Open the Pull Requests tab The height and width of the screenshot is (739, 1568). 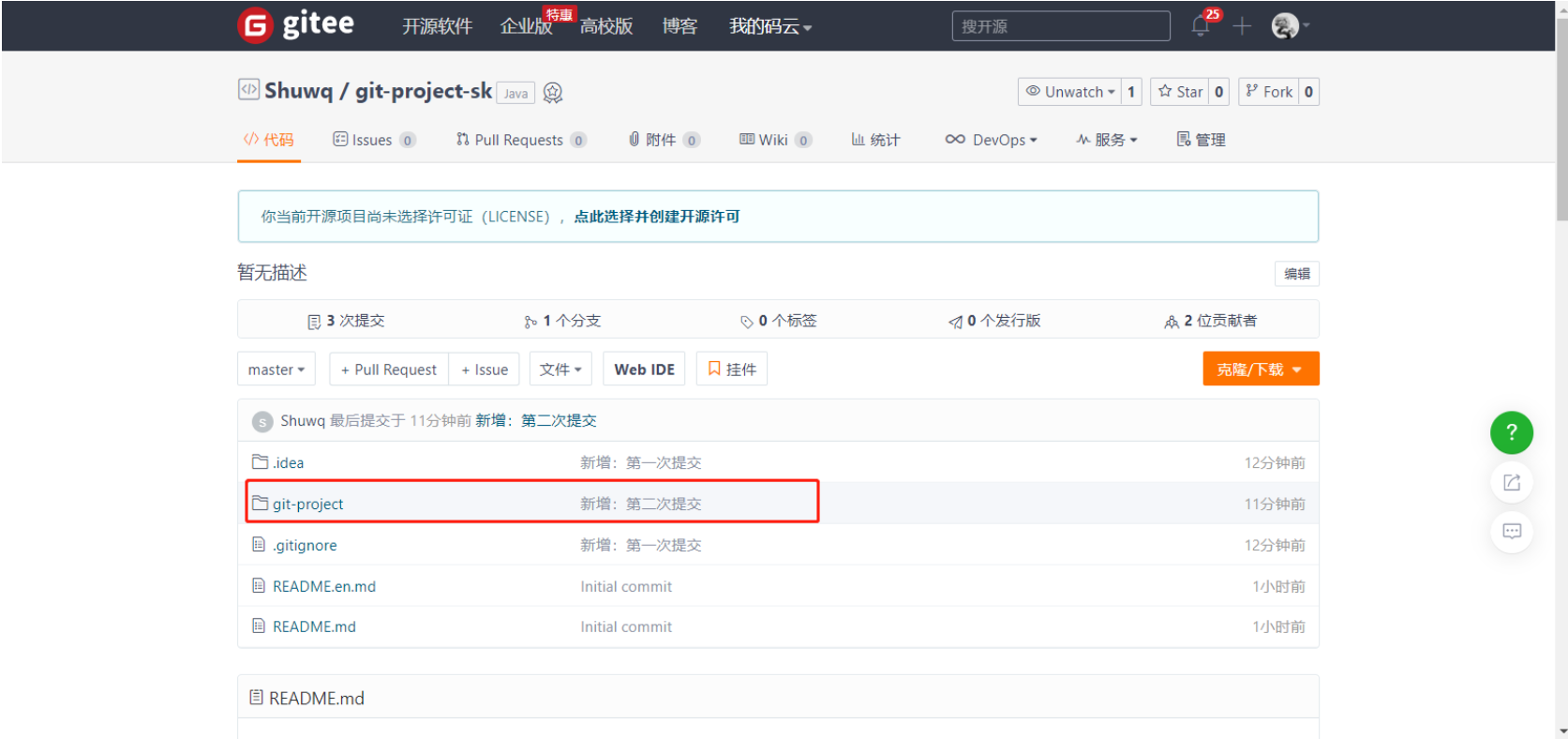[518, 140]
